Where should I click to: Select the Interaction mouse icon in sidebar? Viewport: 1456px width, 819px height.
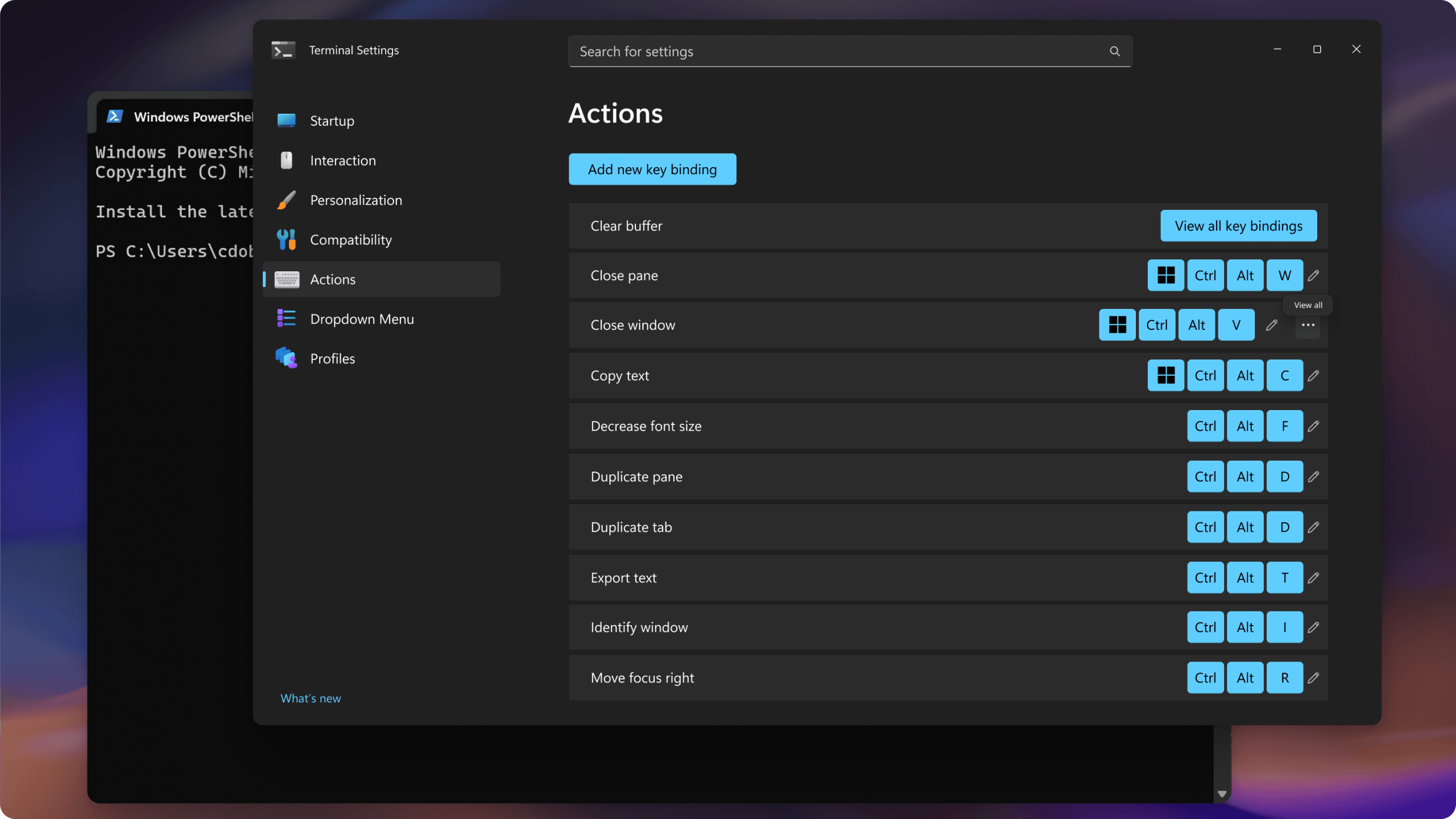(x=286, y=160)
